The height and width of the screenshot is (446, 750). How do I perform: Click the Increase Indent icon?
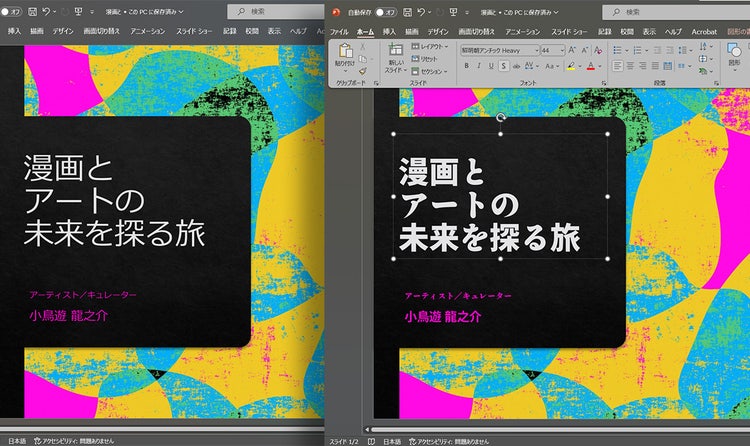pos(670,50)
